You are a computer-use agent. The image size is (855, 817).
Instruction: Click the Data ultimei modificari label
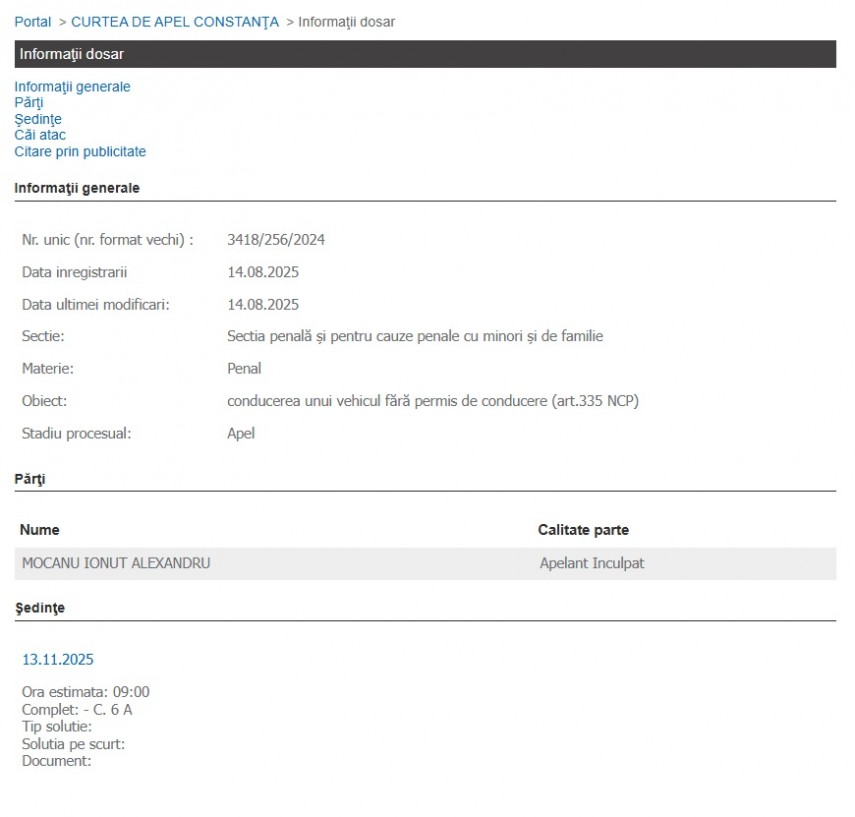(x=95, y=304)
